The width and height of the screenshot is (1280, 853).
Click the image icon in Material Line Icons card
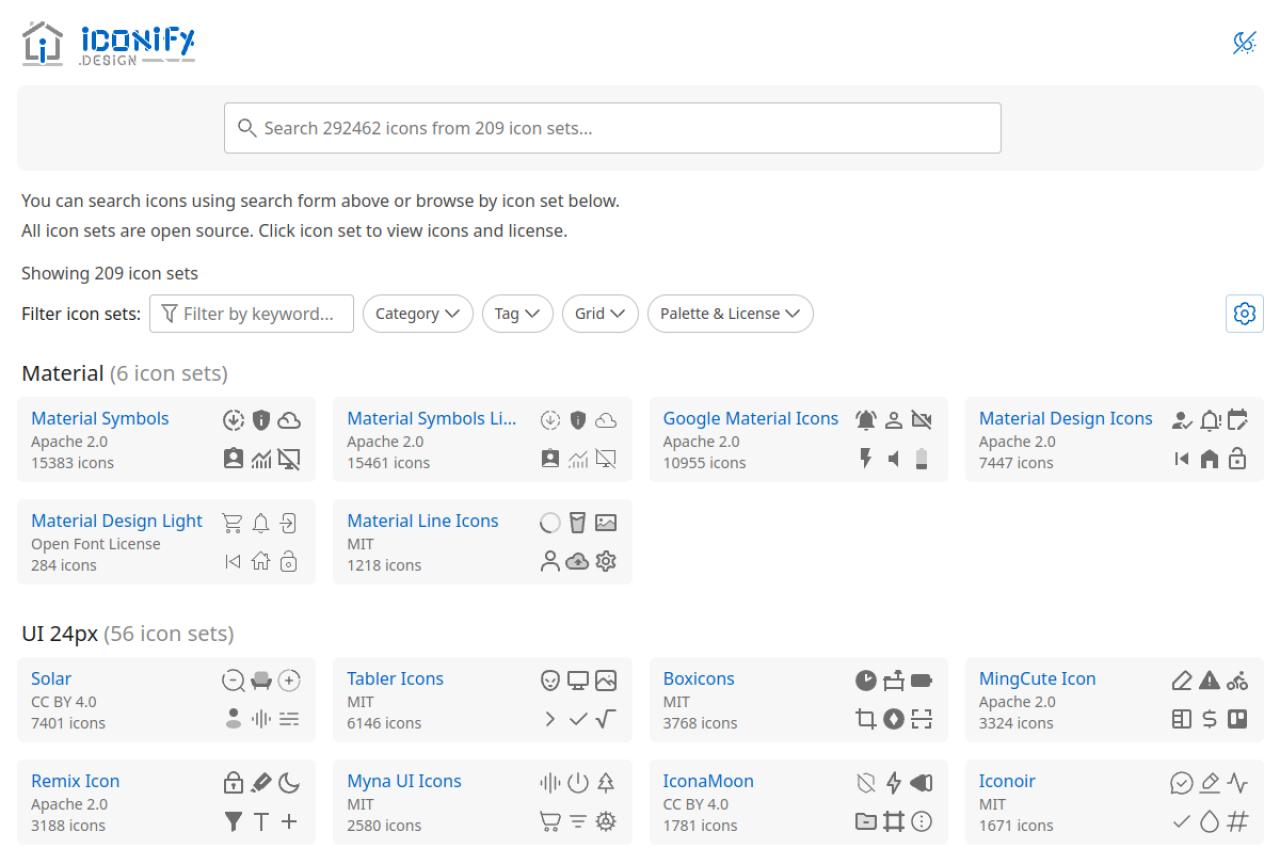tap(605, 522)
